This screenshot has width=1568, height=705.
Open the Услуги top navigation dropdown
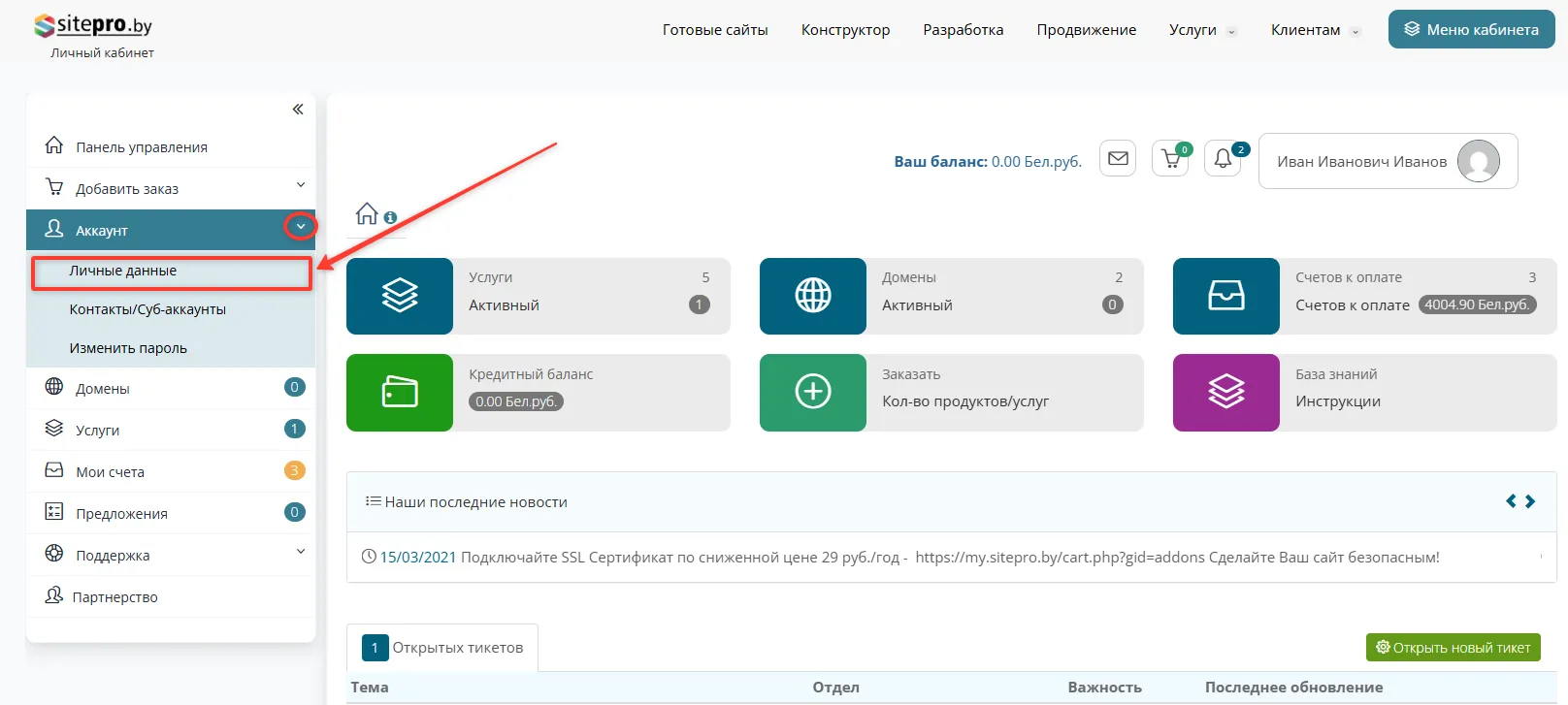point(1202,30)
